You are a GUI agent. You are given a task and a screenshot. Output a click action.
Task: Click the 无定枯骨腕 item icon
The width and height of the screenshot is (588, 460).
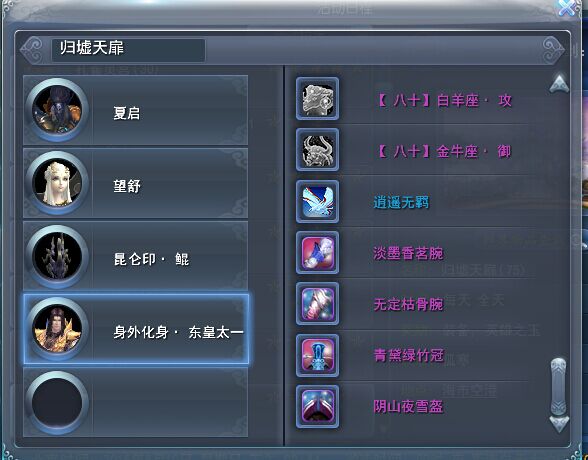[317, 304]
